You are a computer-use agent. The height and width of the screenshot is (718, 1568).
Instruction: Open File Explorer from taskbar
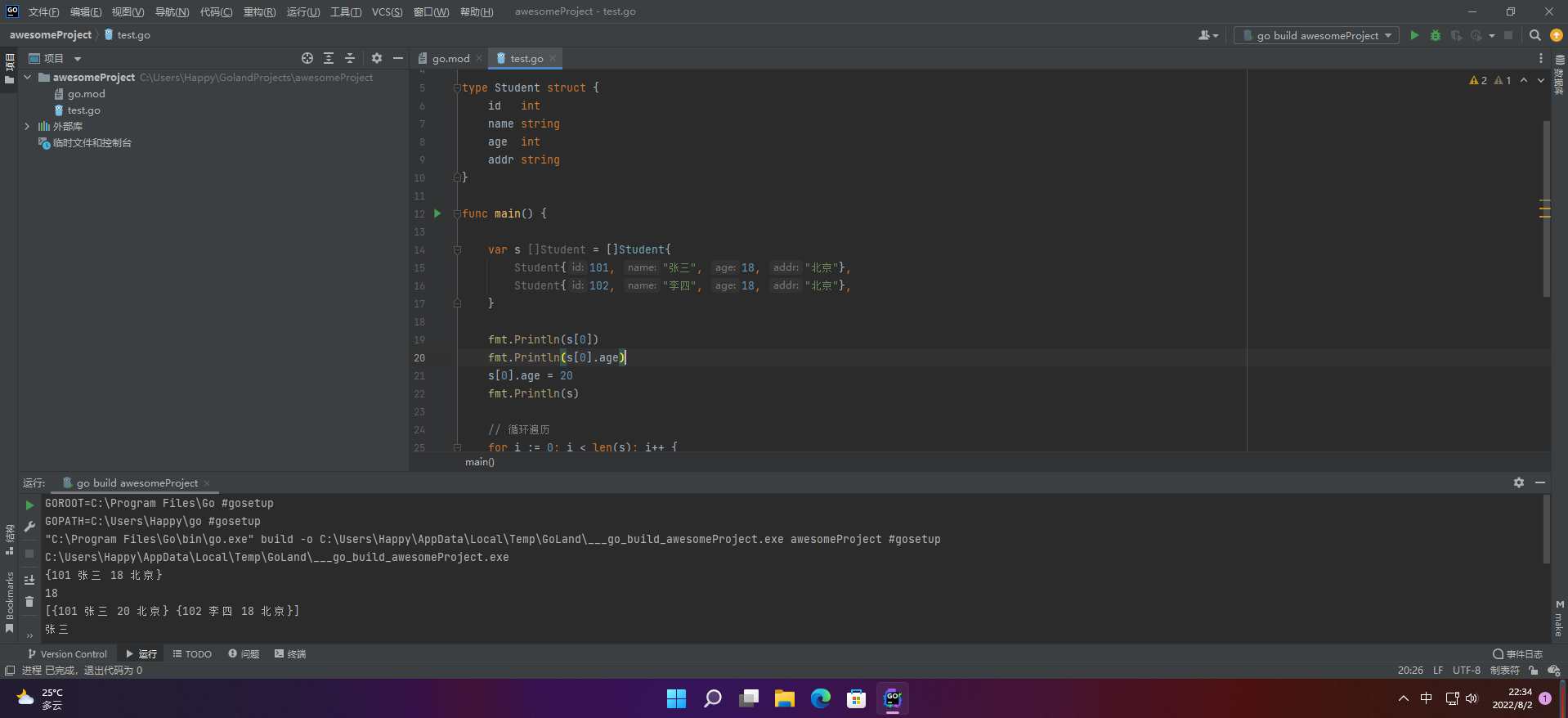(785, 698)
